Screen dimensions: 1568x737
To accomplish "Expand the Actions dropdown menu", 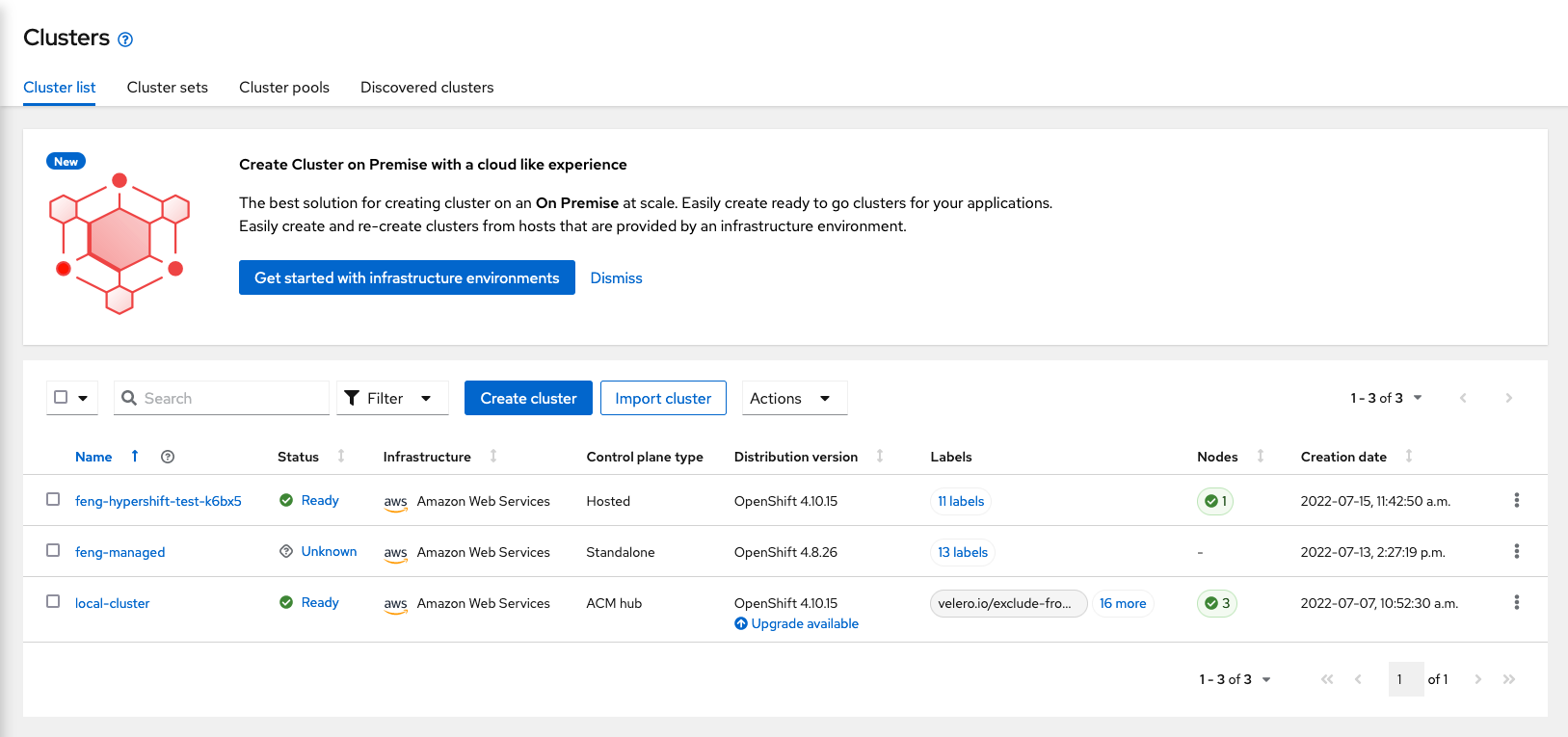I will (x=793, y=398).
